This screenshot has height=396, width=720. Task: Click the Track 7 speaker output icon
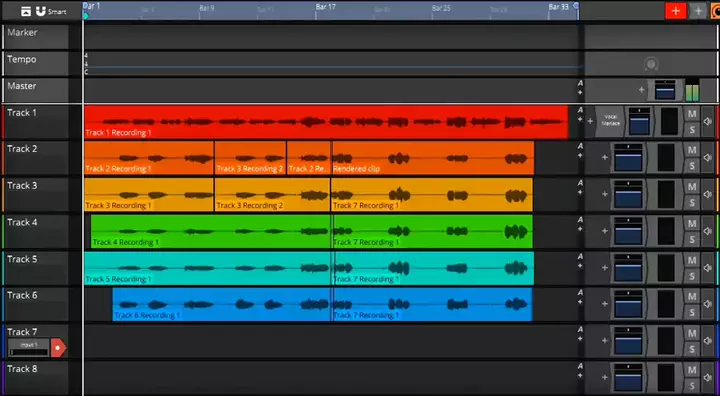click(x=708, y=341)
